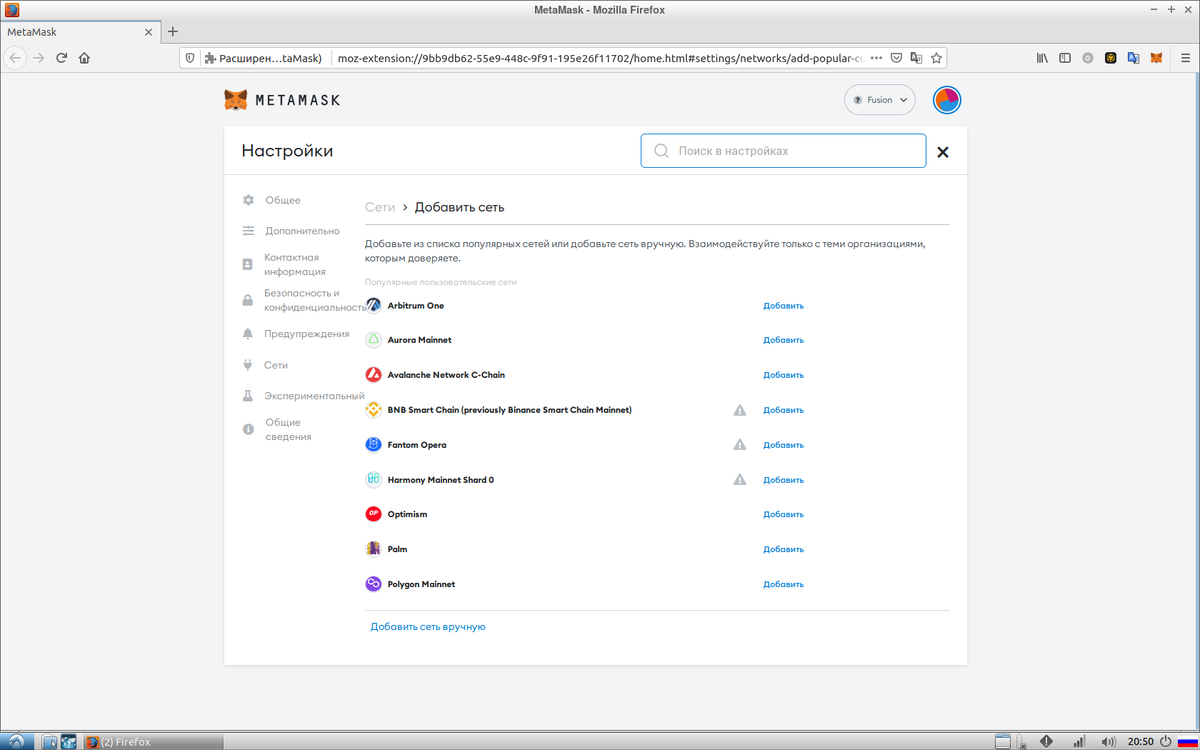1200x750 pixels.
Task: Click the network signal tray icon
Action: point(1079,742)
